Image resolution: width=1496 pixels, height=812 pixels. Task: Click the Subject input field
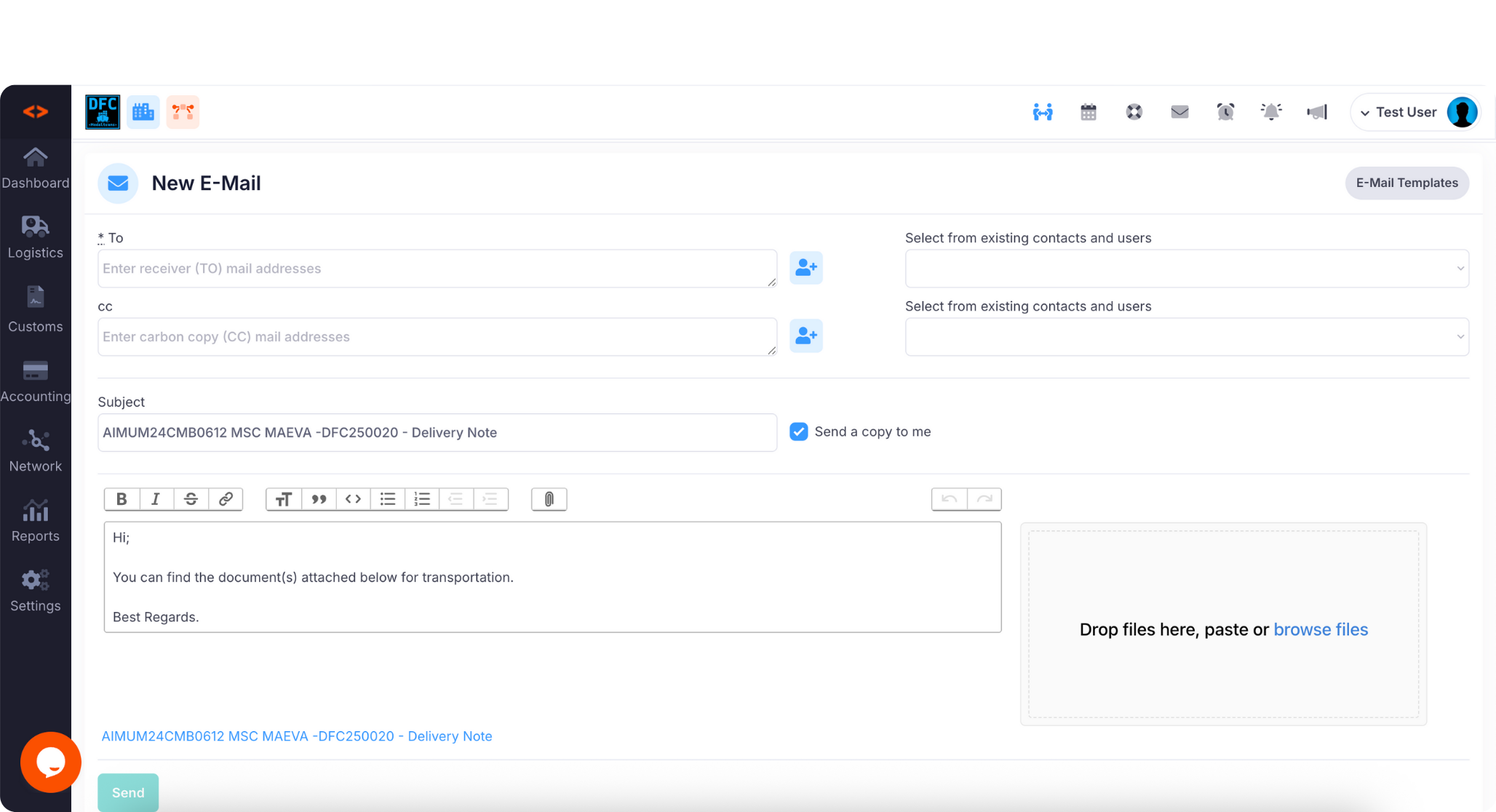pos(437,432)
